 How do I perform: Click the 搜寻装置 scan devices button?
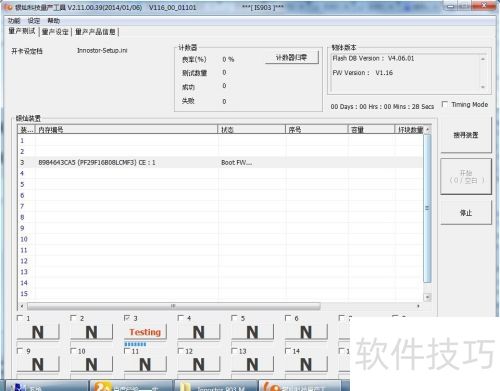(466, 135)
